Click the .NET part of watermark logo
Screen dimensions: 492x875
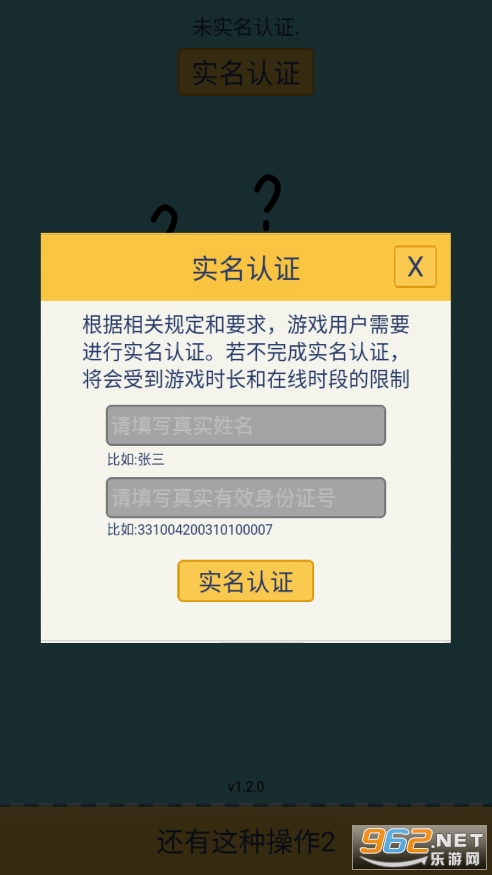pyautogui.click(x=458, y=840)
